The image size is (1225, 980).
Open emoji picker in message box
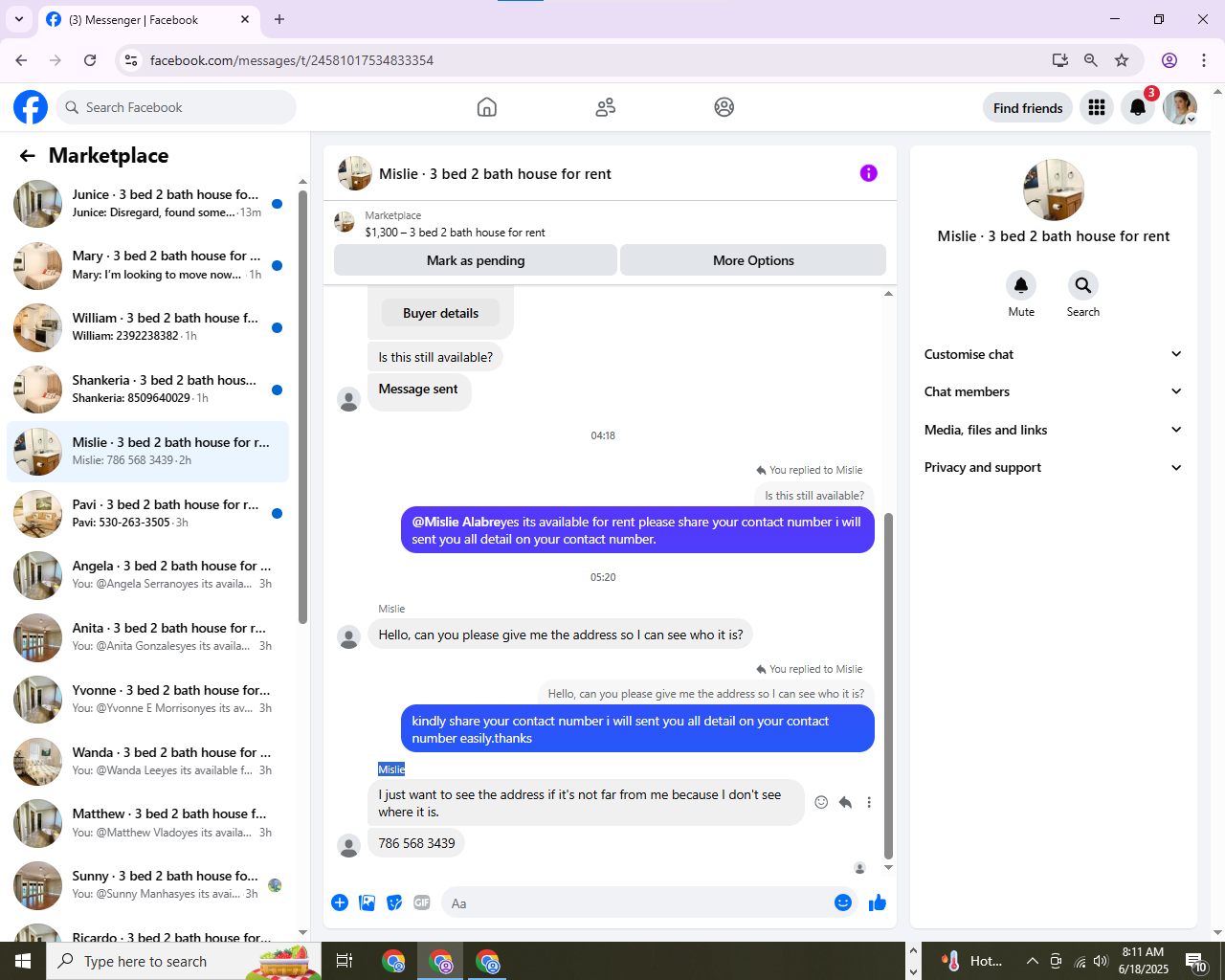coord(843,902)
